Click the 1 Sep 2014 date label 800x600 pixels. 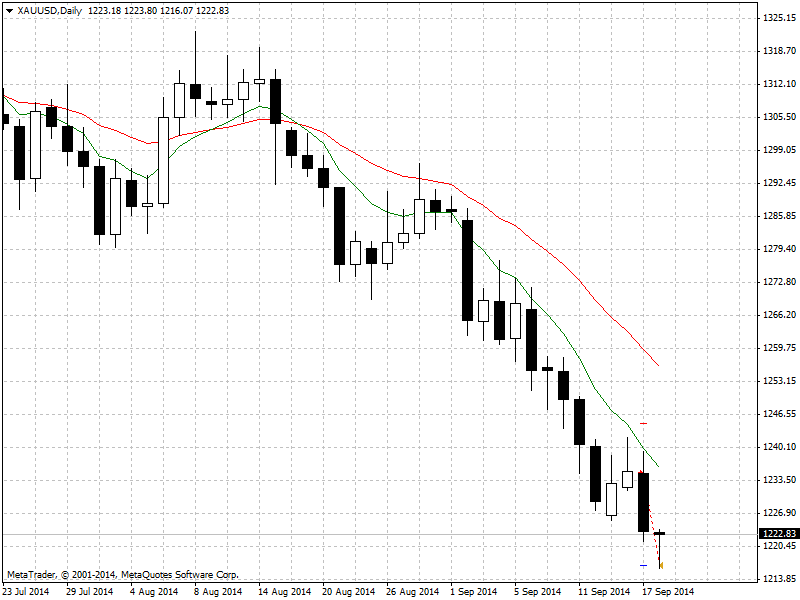click(474, 592)
